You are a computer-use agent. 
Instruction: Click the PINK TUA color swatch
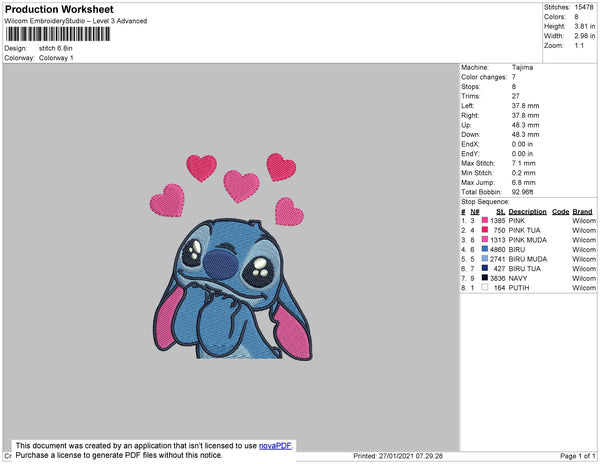pos(485,230)
